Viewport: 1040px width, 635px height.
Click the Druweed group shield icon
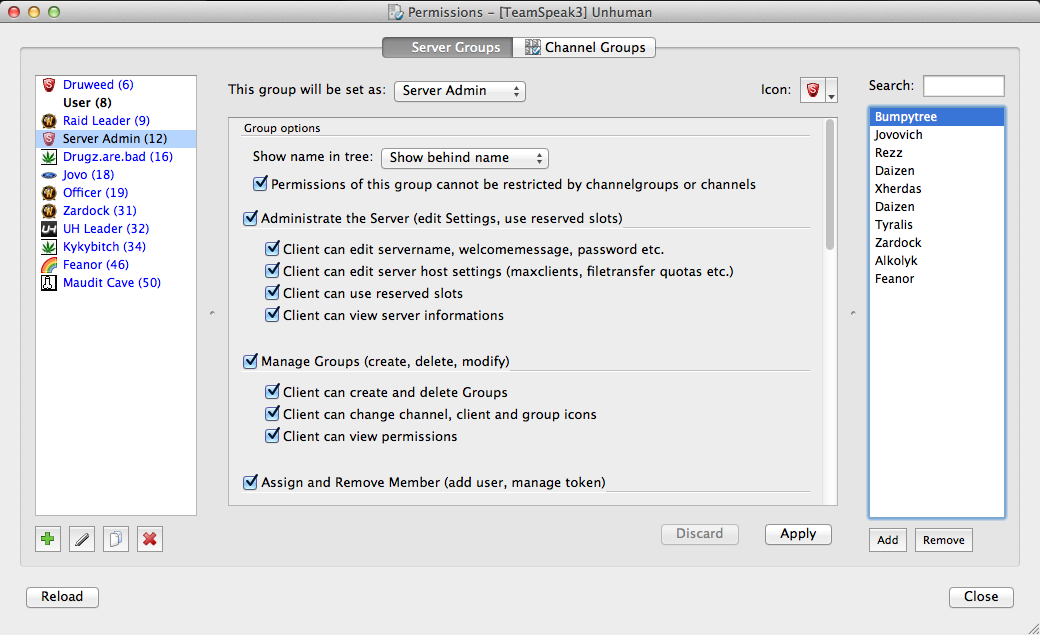pyautogui.click(x=49, y=84)
